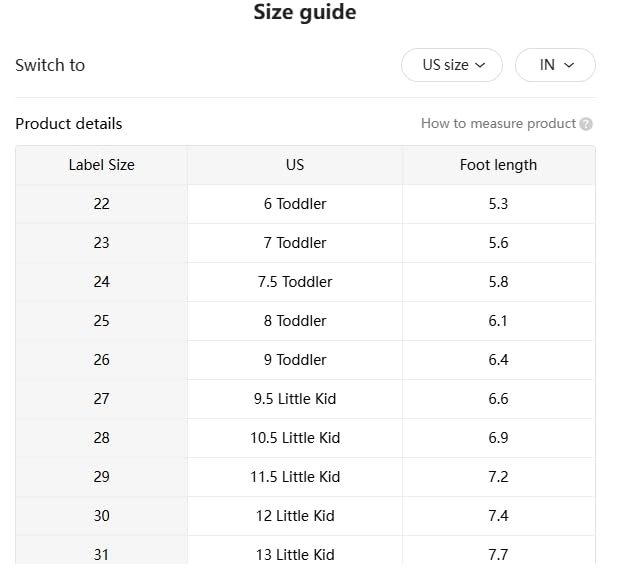Click the US column header

click(295, 165)
